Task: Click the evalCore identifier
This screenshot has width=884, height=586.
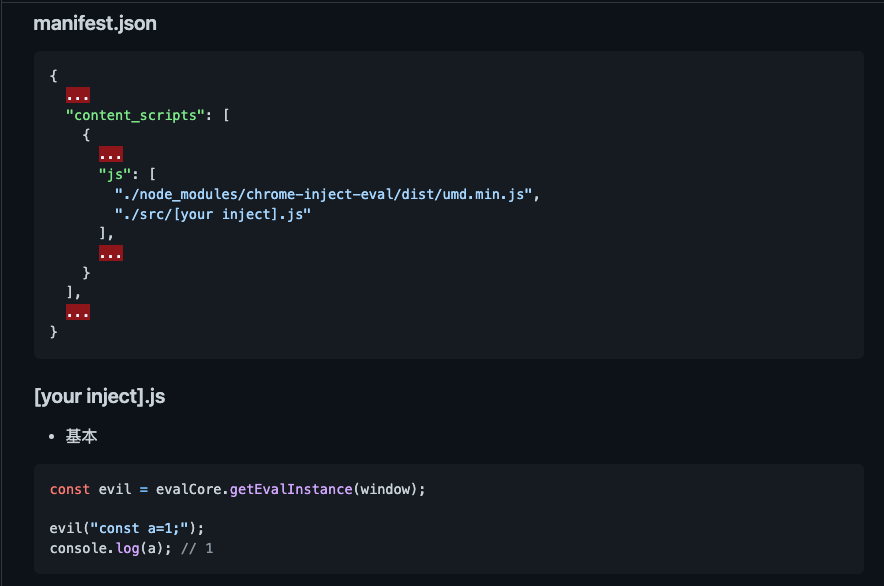Action: click(x=189, y=489)
